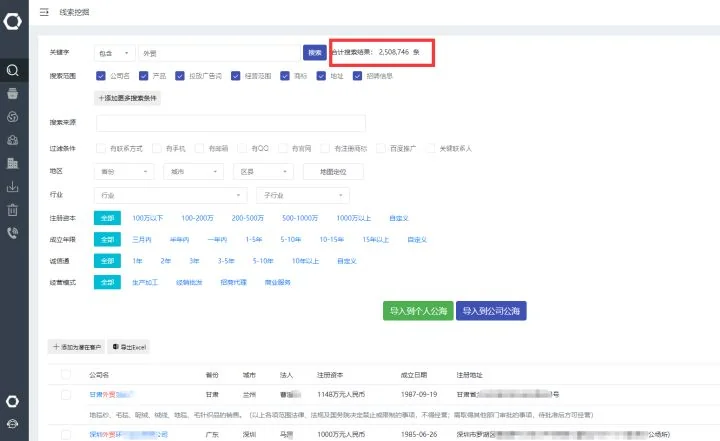Focus the 搜索来源 input field
720x441 pixels.
[231, 123]
